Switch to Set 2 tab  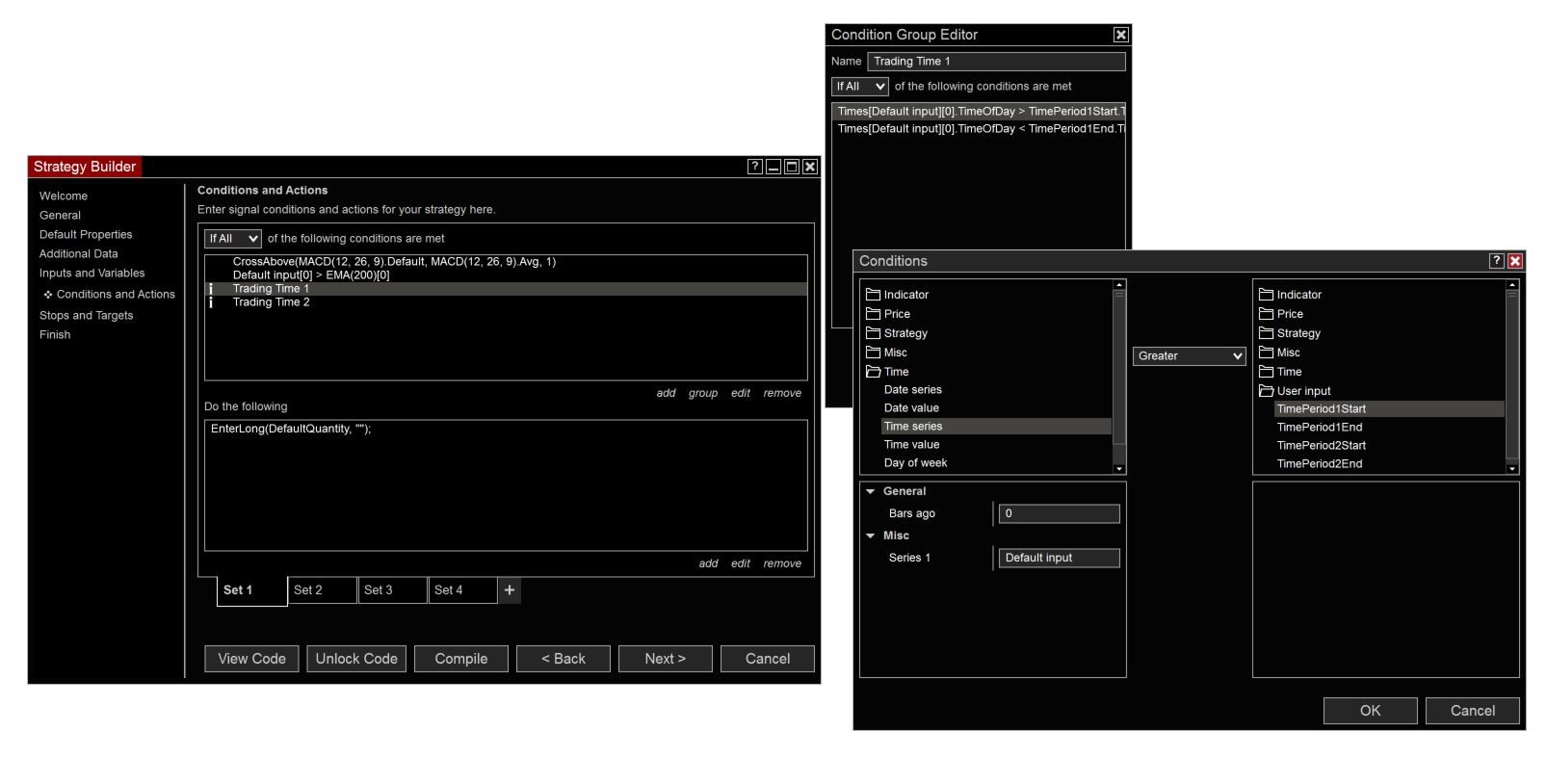[323, 590]
